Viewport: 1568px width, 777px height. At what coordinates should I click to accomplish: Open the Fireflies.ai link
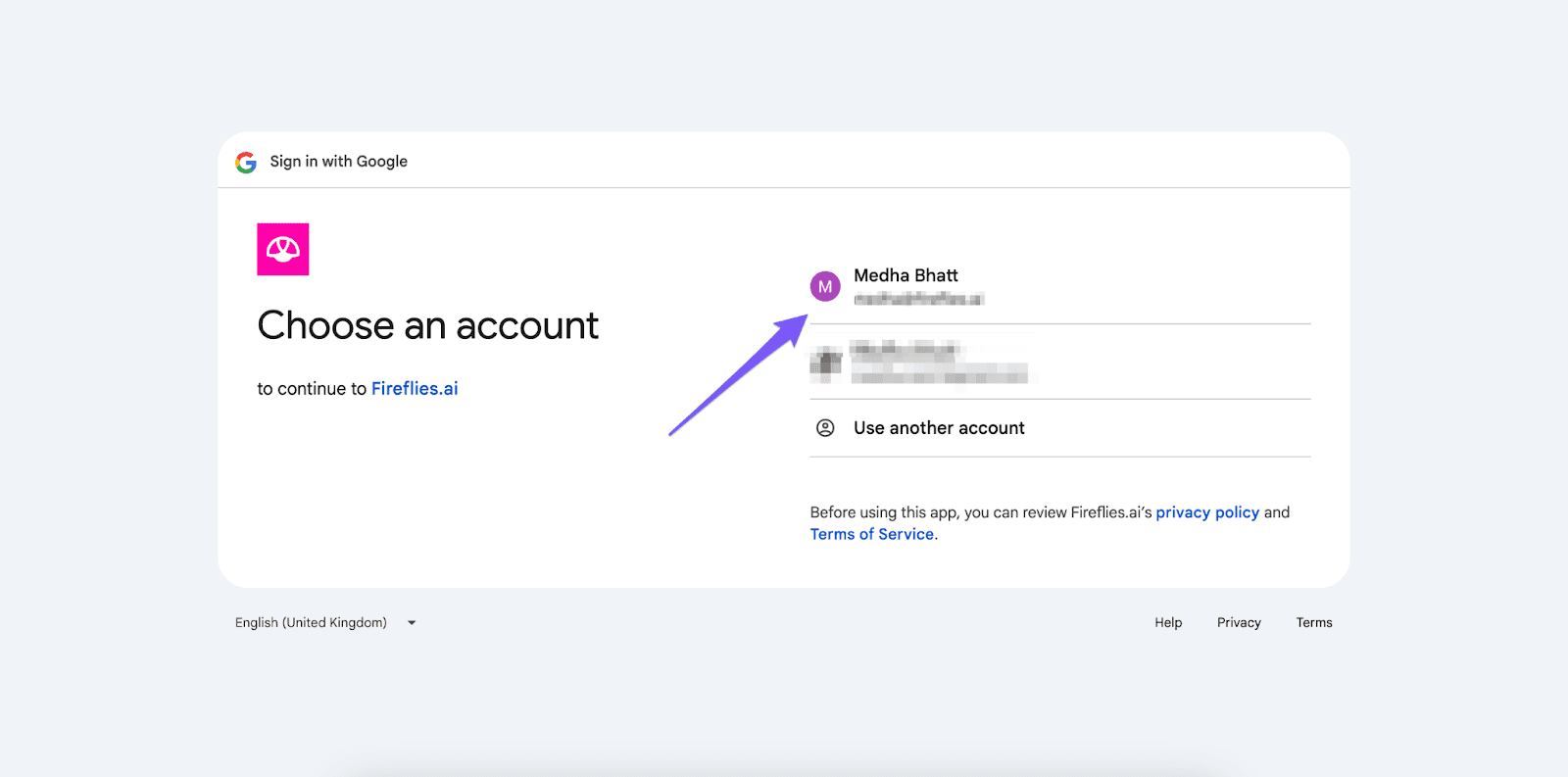click(415, 389)
